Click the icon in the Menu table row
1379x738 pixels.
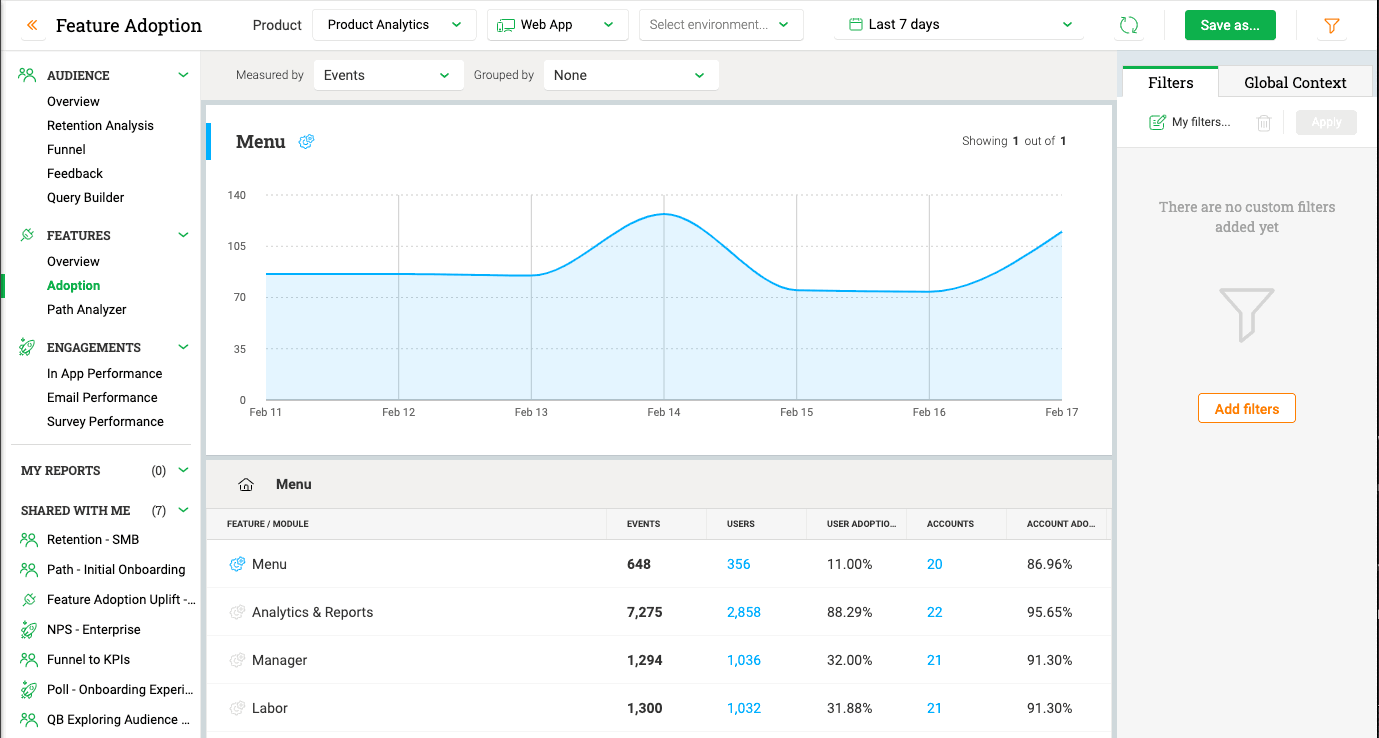[237, 564]
